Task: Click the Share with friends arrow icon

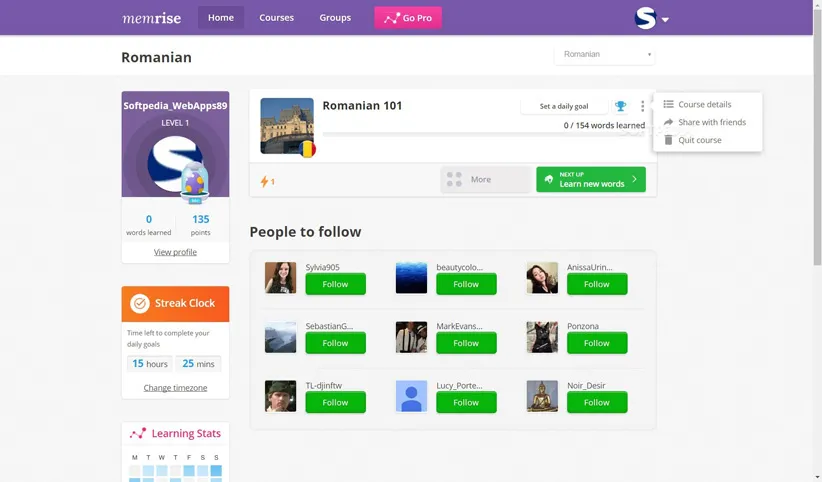Action: 668,122
